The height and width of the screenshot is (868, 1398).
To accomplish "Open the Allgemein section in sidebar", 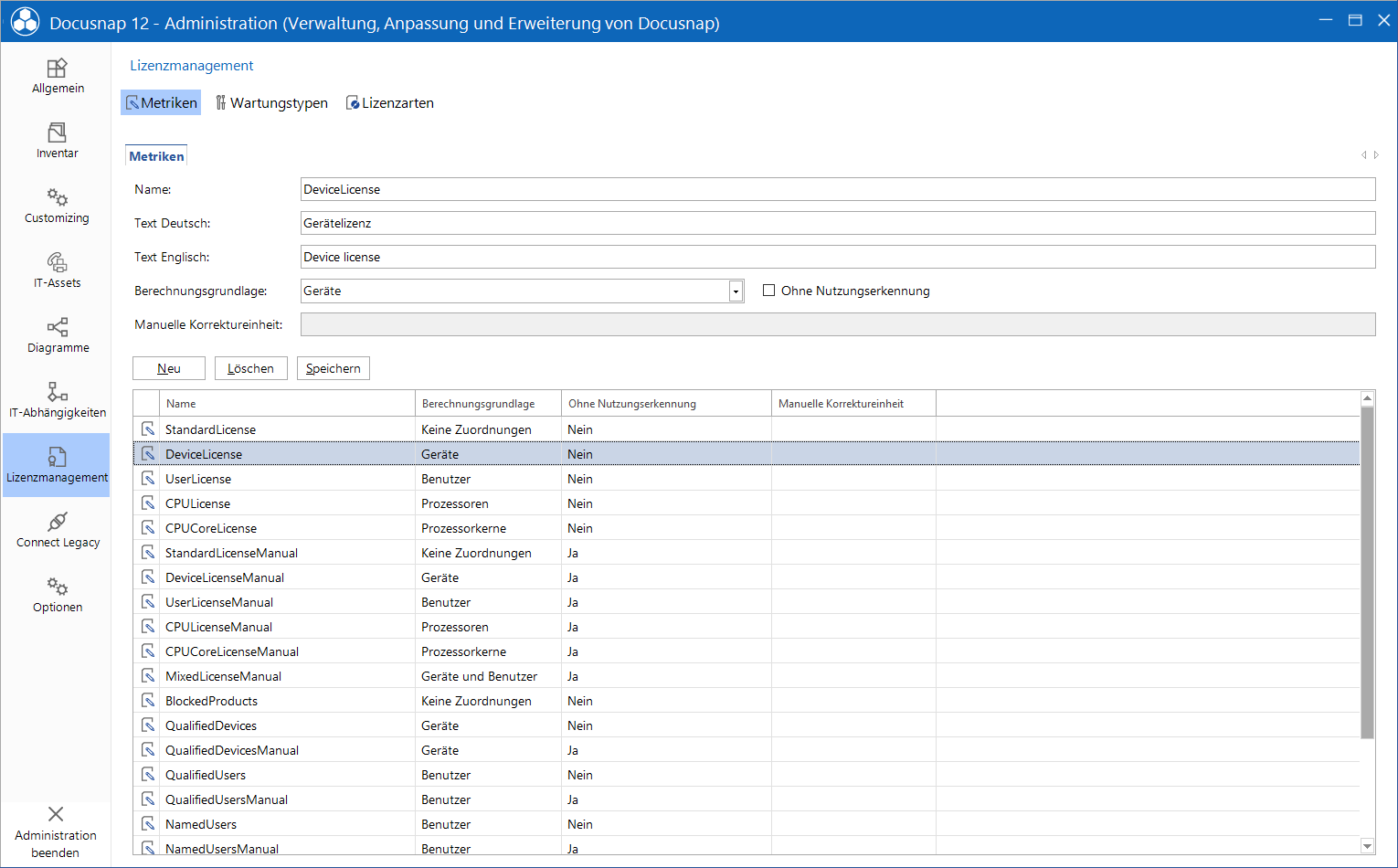I will [x=58, y=76].
